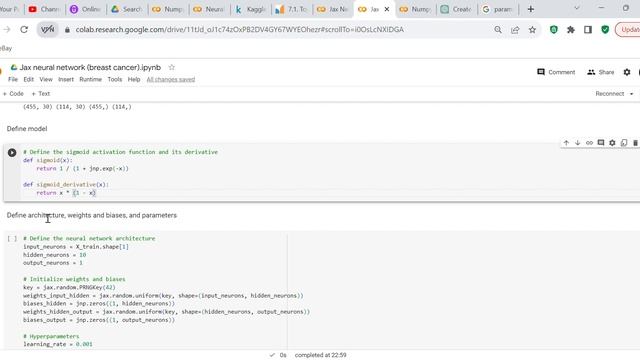Image resolution: width=640 pixels, height=360 pixels.
Task: Switch to the Create browser tab
Action: coord(456,9)
